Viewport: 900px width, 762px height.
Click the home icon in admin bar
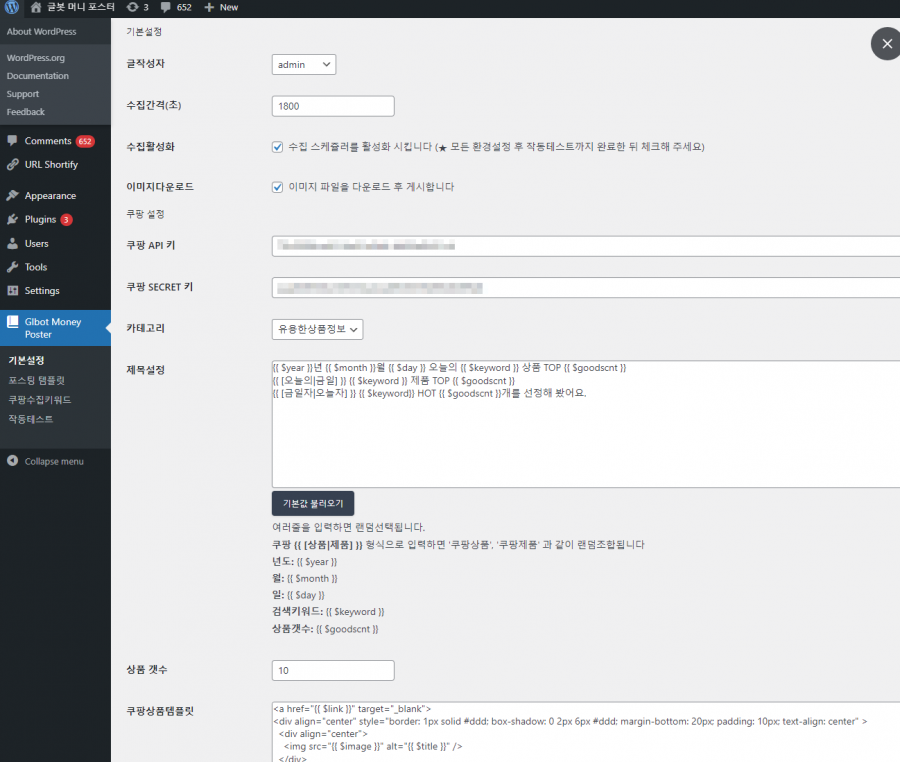click(x=36, y=7)
